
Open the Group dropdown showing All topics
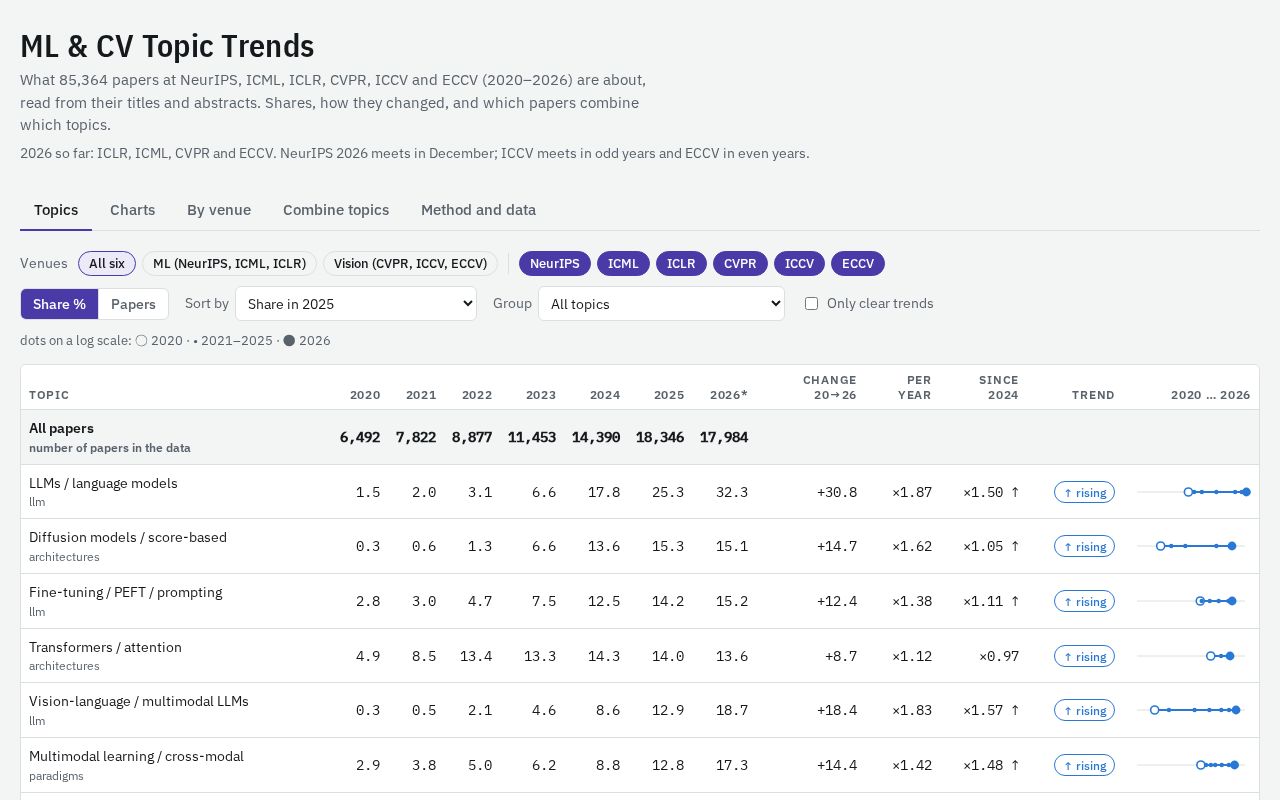coord(661,304)
